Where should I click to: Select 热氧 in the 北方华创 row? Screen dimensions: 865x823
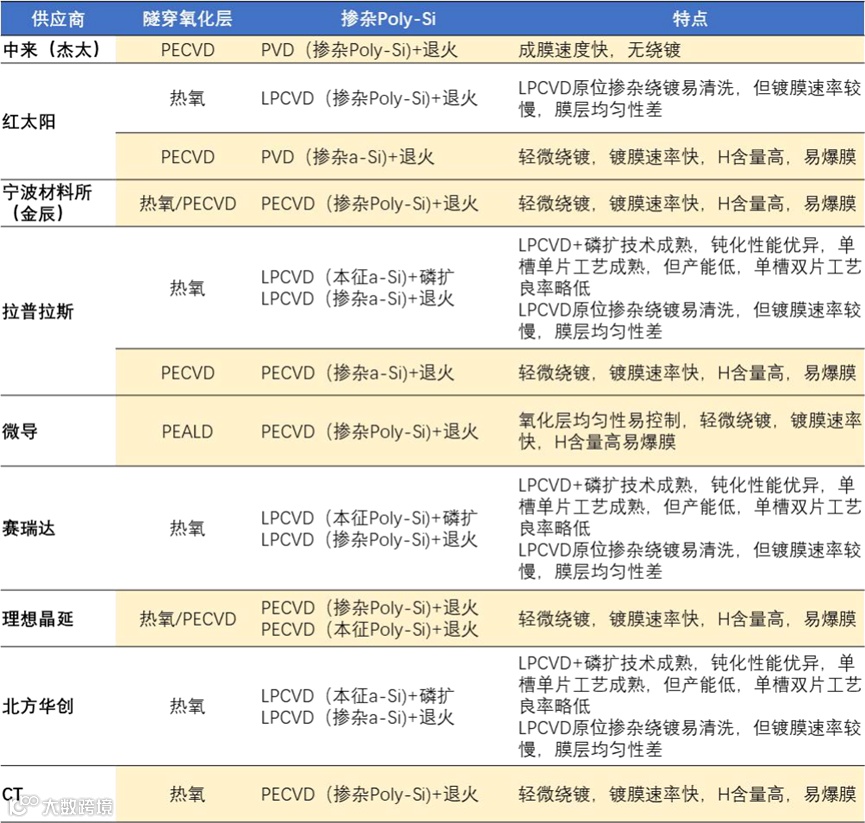pyautogui.click(x=188, y=706)
